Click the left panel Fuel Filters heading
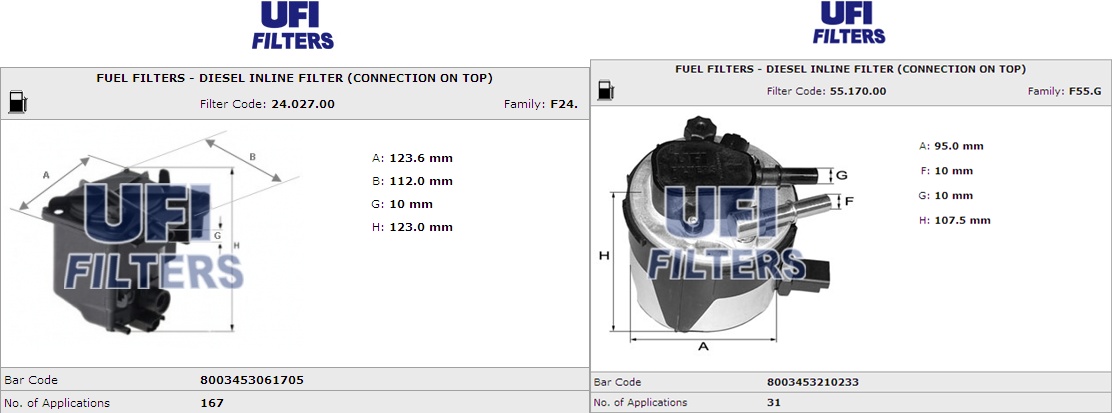Viewport: 1112px width, 413px height. point(294,78)
